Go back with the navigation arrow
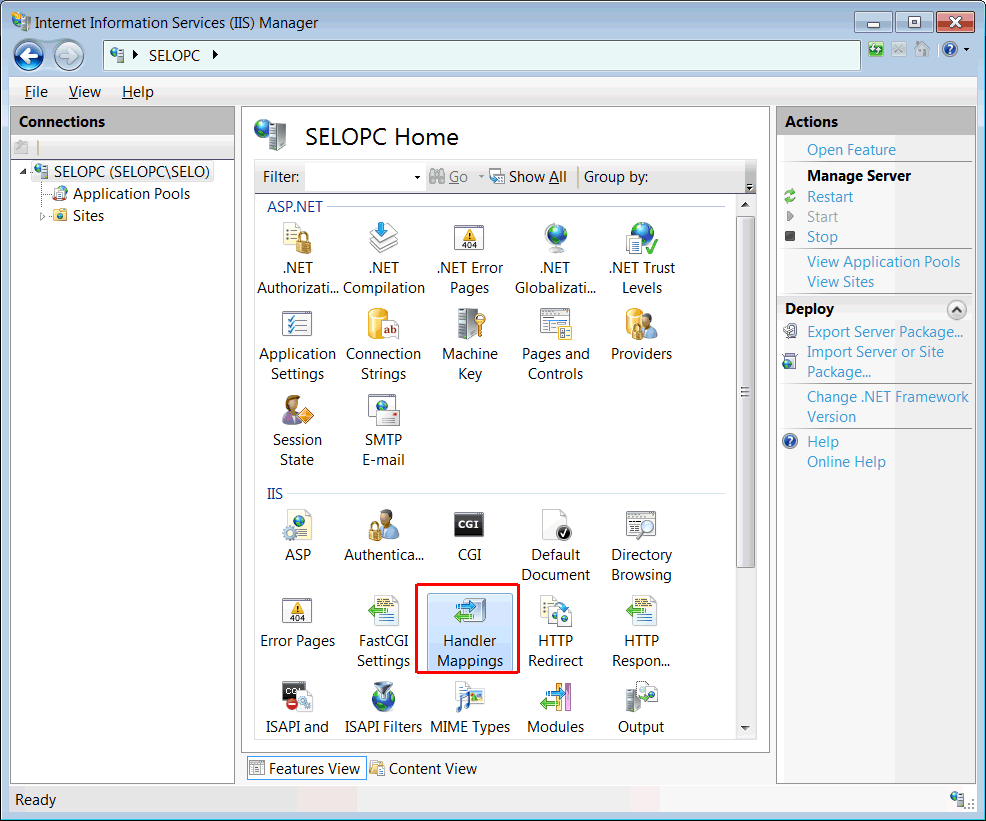 coord(29,56)
